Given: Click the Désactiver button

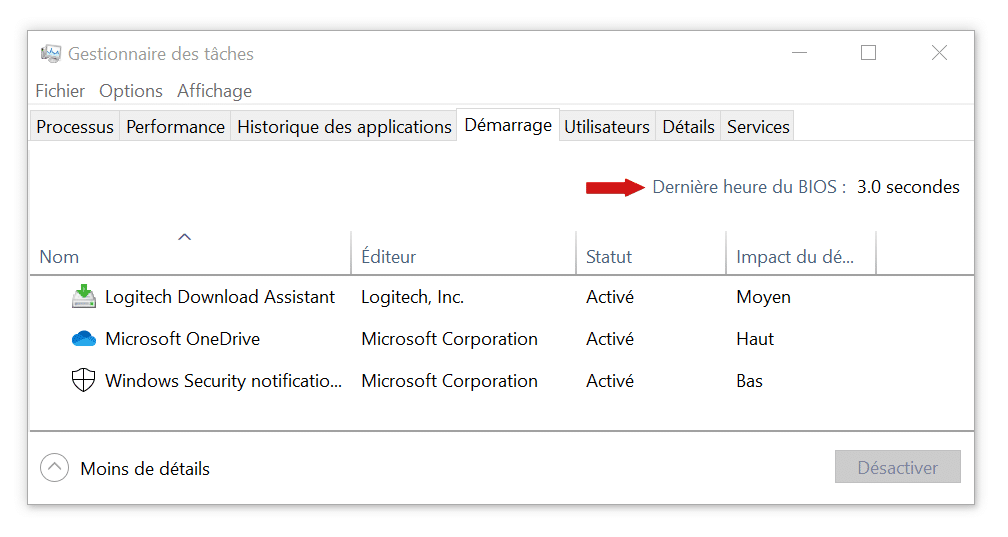Looking at the screenshot, I should (897, 467).
